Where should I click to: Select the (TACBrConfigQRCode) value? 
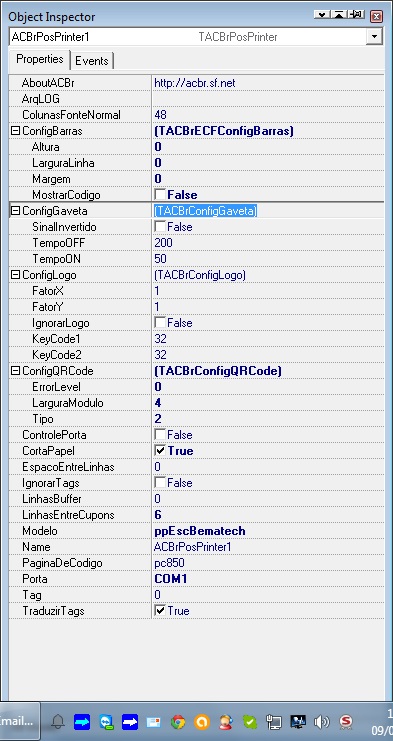click(218, 371)
